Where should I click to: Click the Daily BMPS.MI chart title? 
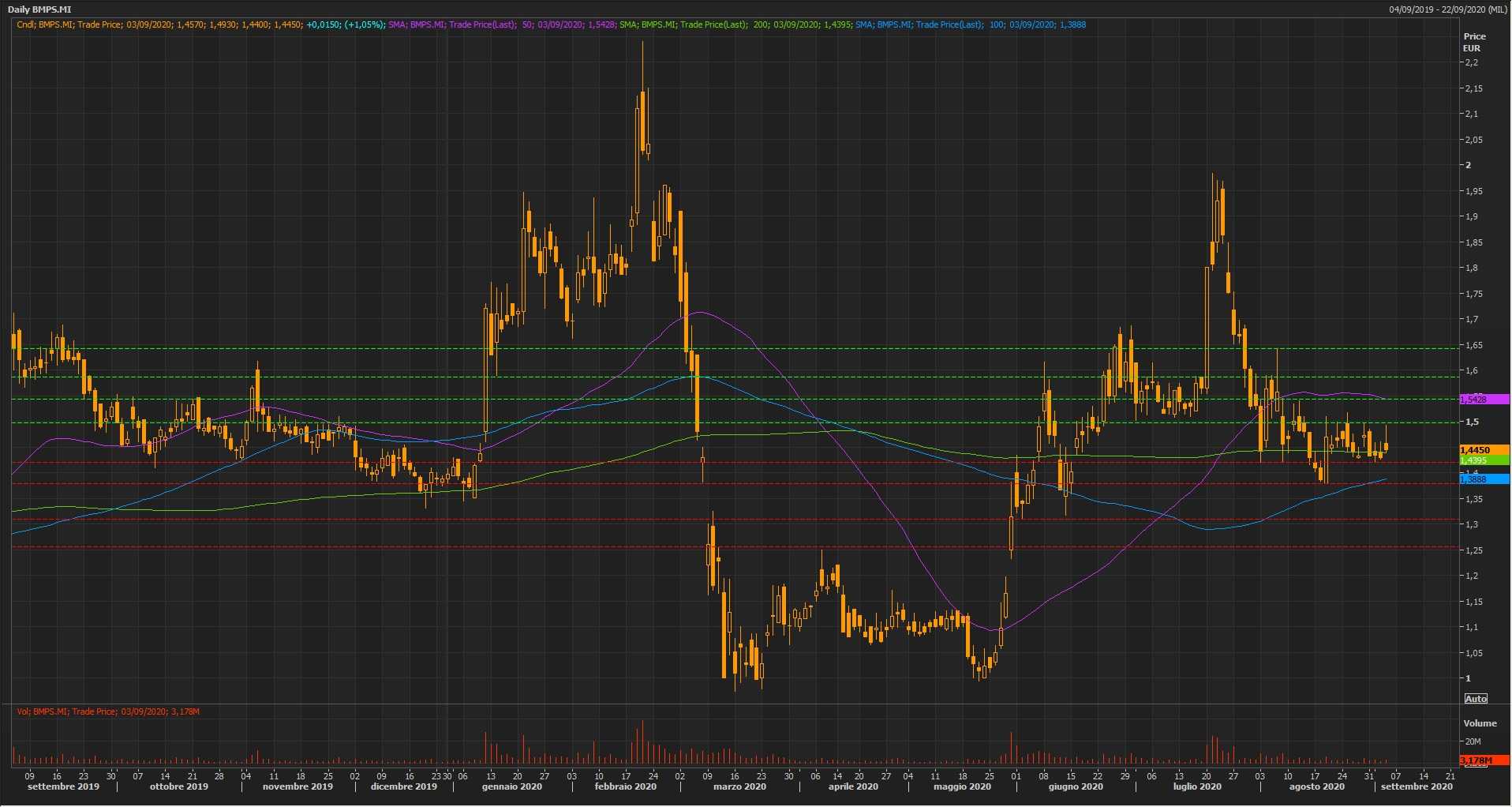click(39, 9)
